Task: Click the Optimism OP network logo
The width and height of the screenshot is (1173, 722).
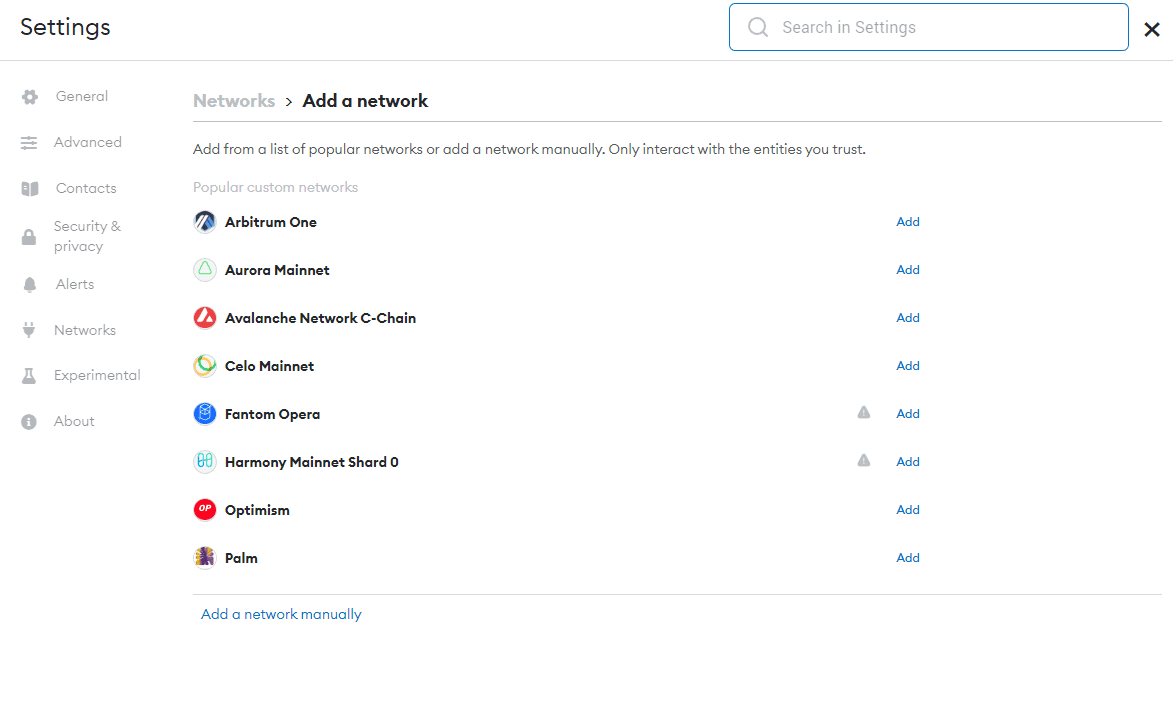Action: pos(205,510)
